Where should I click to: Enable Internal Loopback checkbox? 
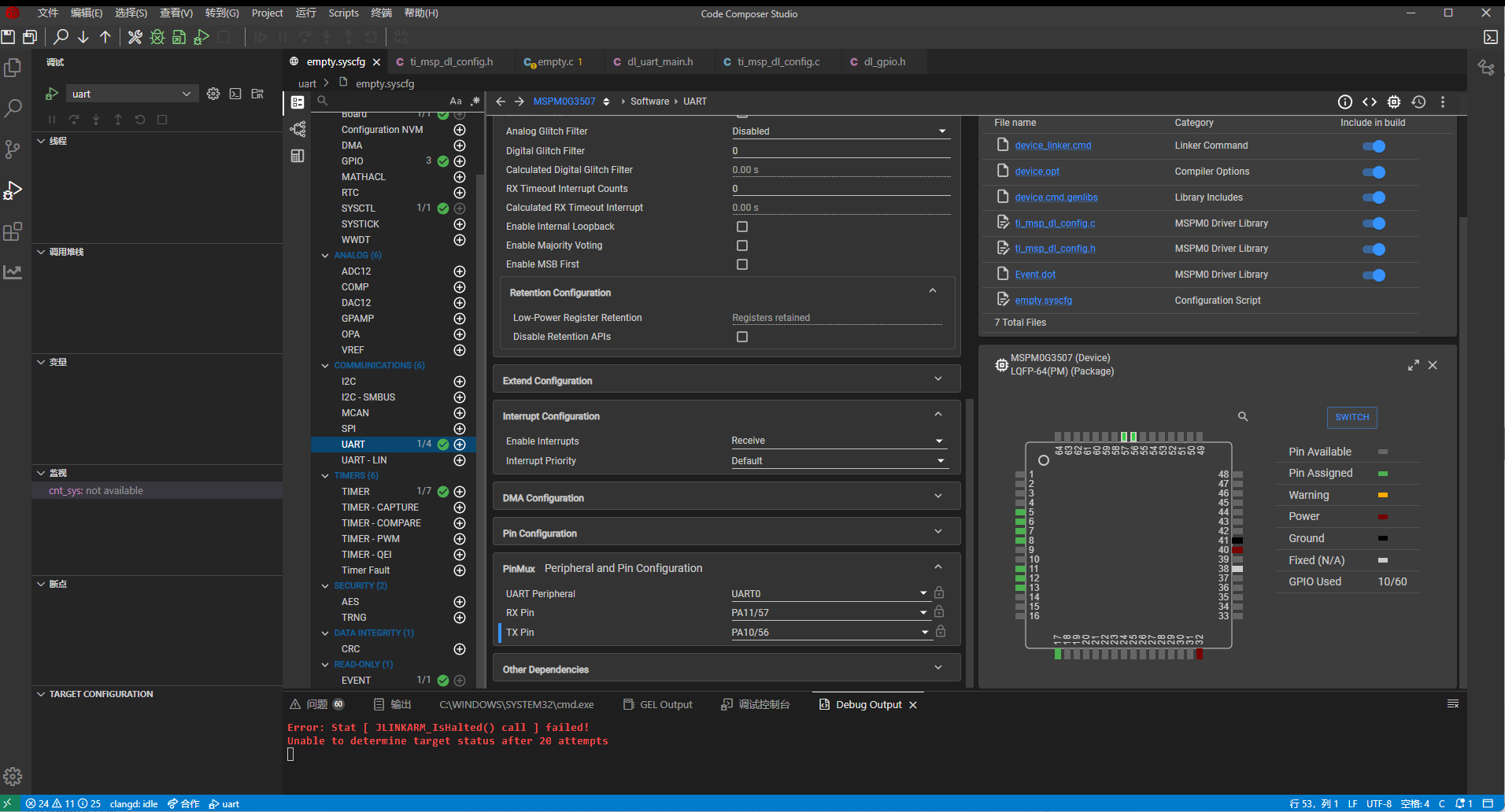(741, 227)
